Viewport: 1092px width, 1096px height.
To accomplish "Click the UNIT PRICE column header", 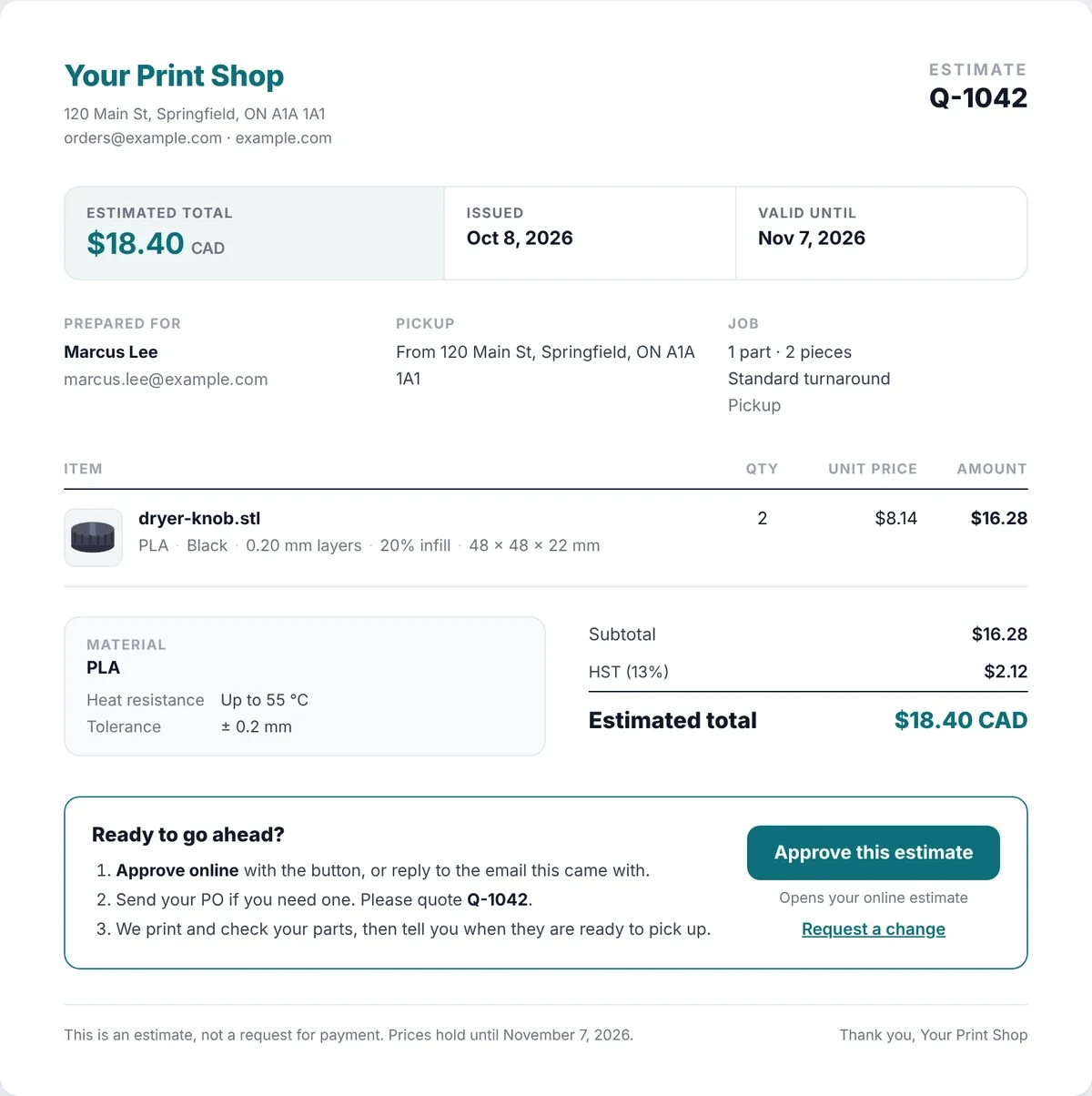I will tap(873, 469).
